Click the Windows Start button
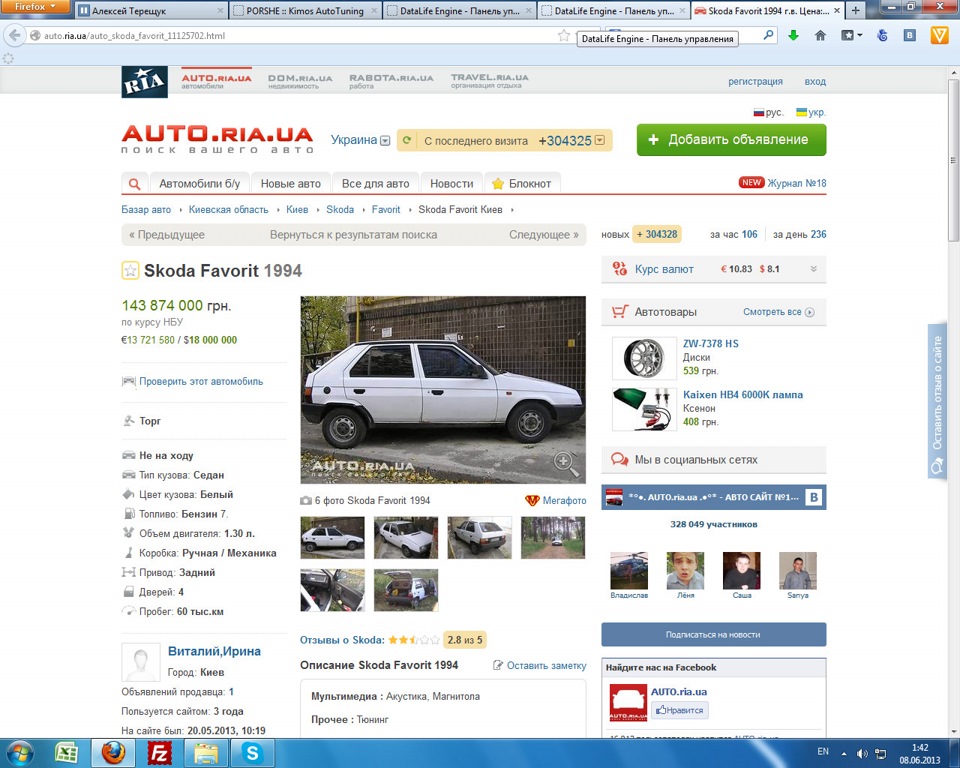 tap(19, 753)
